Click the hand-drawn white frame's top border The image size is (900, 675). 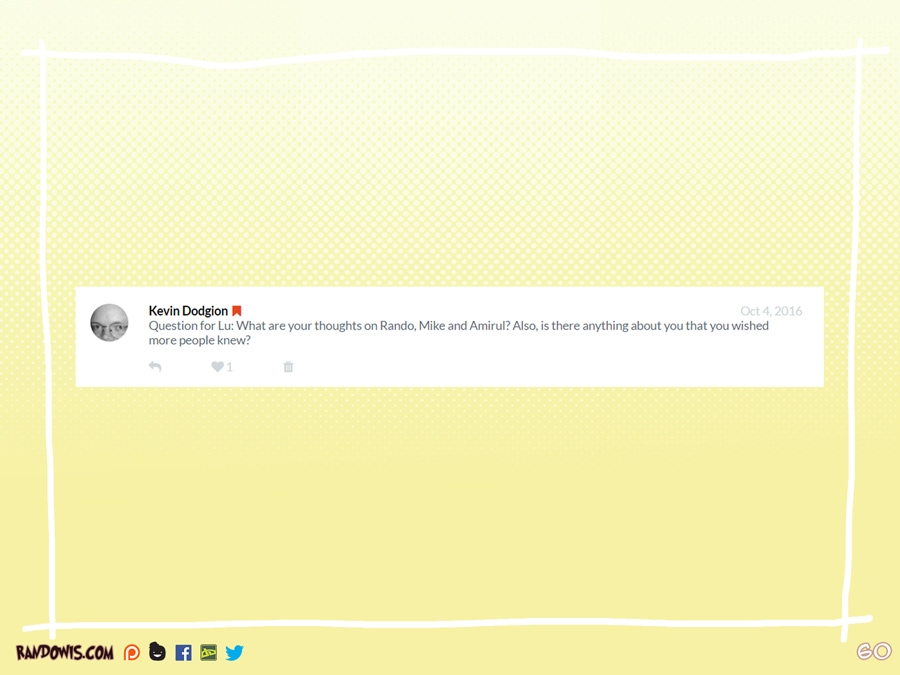pos(450,52)
